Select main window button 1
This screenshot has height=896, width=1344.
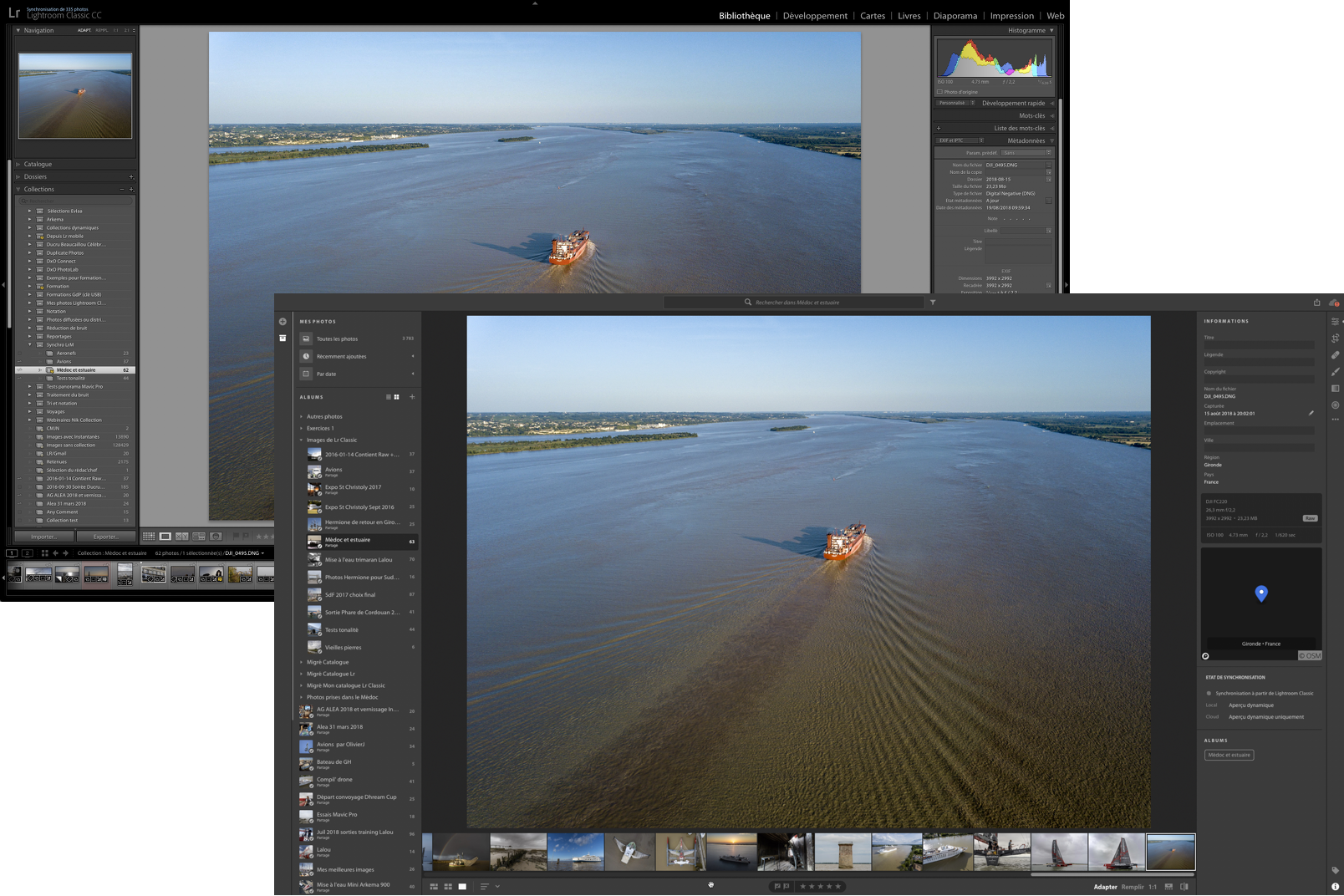[x=12, y=553]
